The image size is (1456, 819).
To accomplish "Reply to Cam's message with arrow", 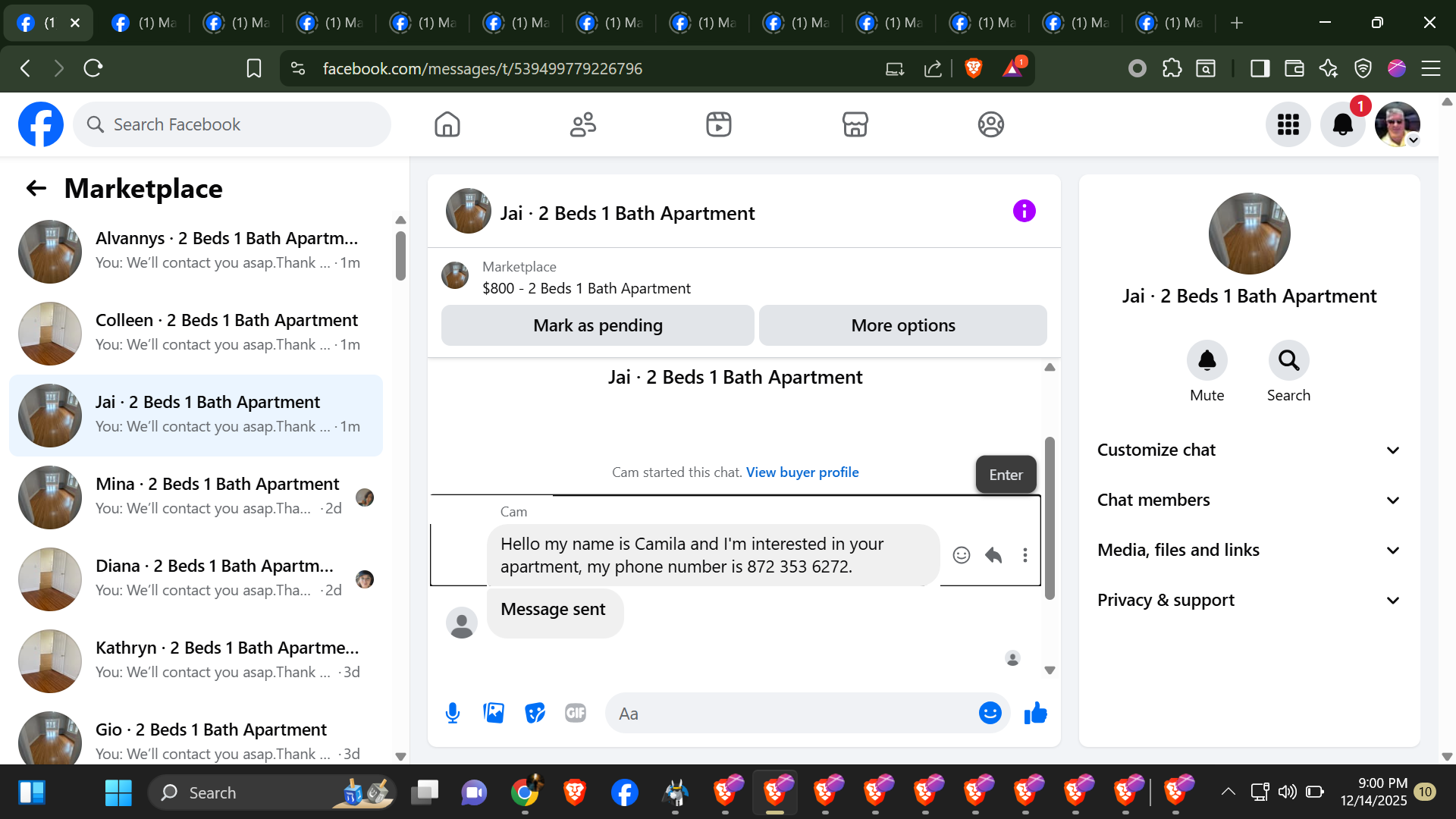I will pos(993,555).
